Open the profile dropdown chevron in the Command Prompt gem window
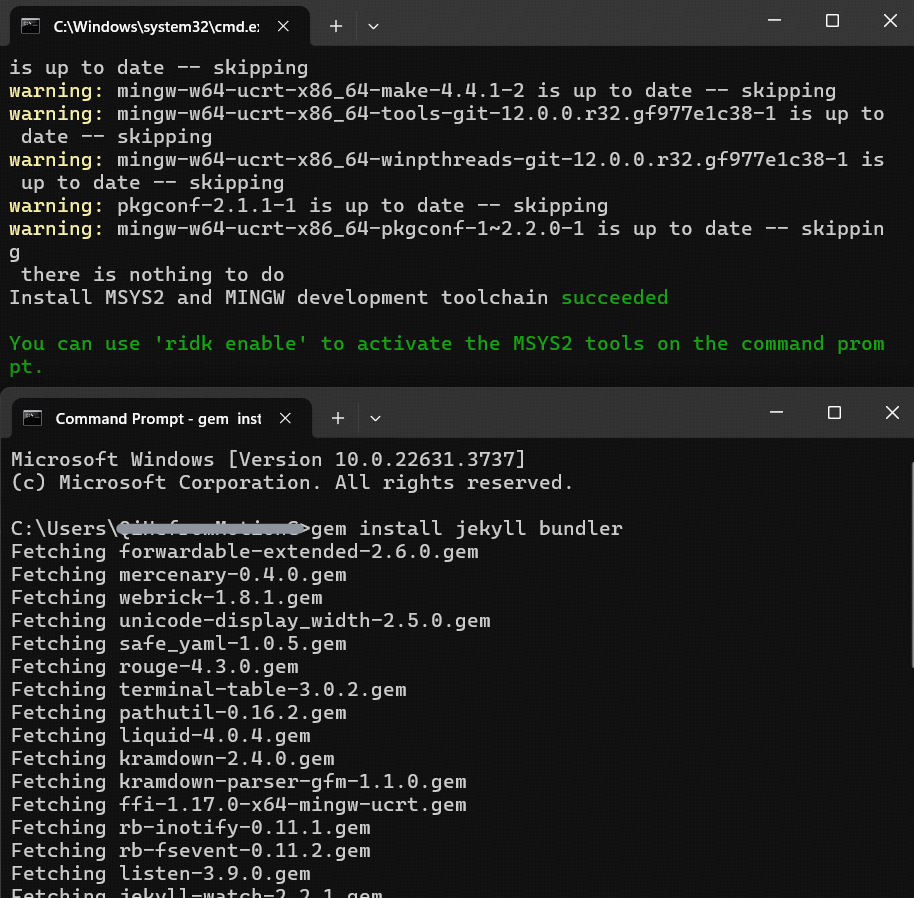The image size is (914, 898). (x=376, y=418)
